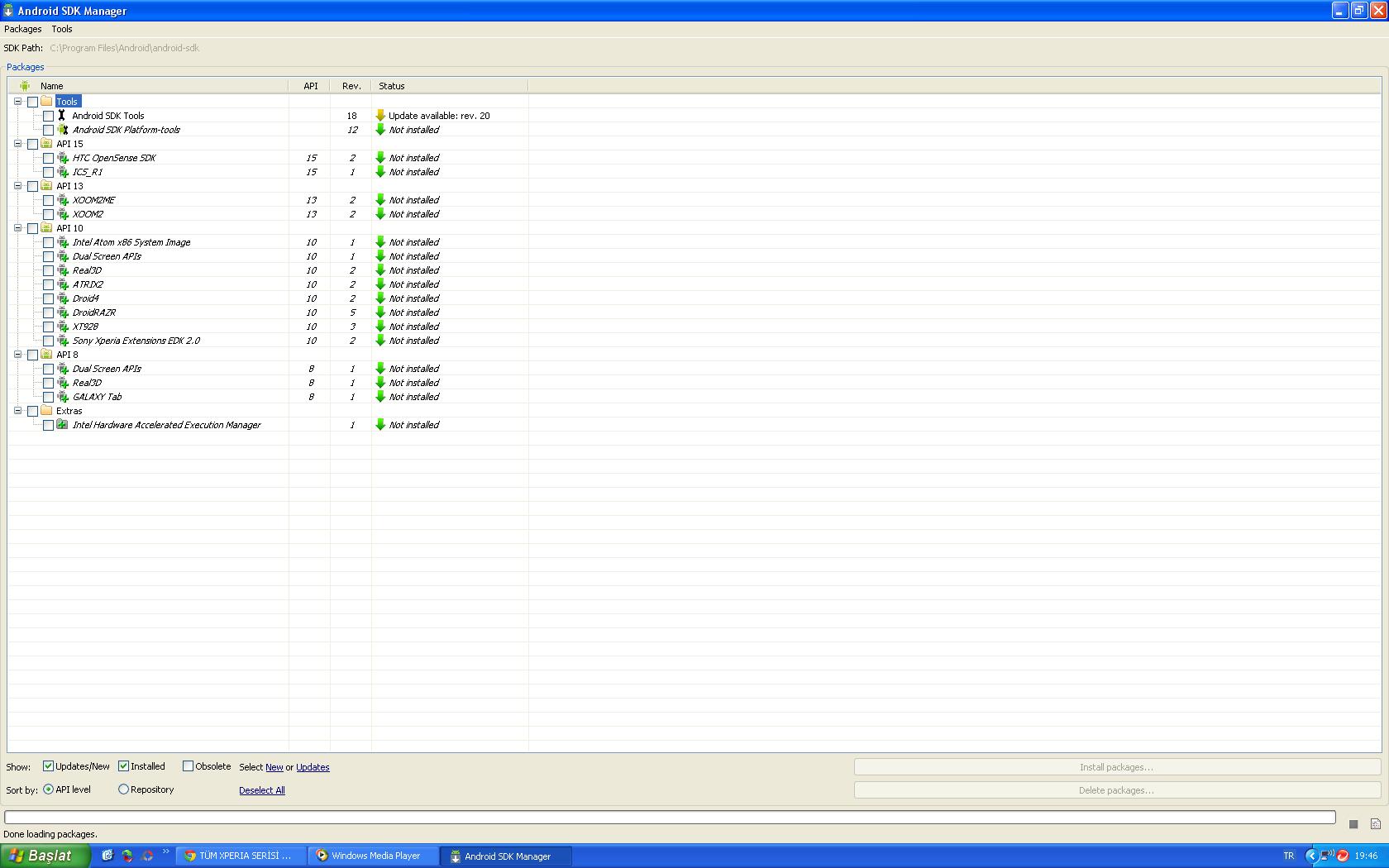Click the Extras folder icon
The width and height of the screenshot is (1389, 868).
pyautogui.click(x=46, y=410)
